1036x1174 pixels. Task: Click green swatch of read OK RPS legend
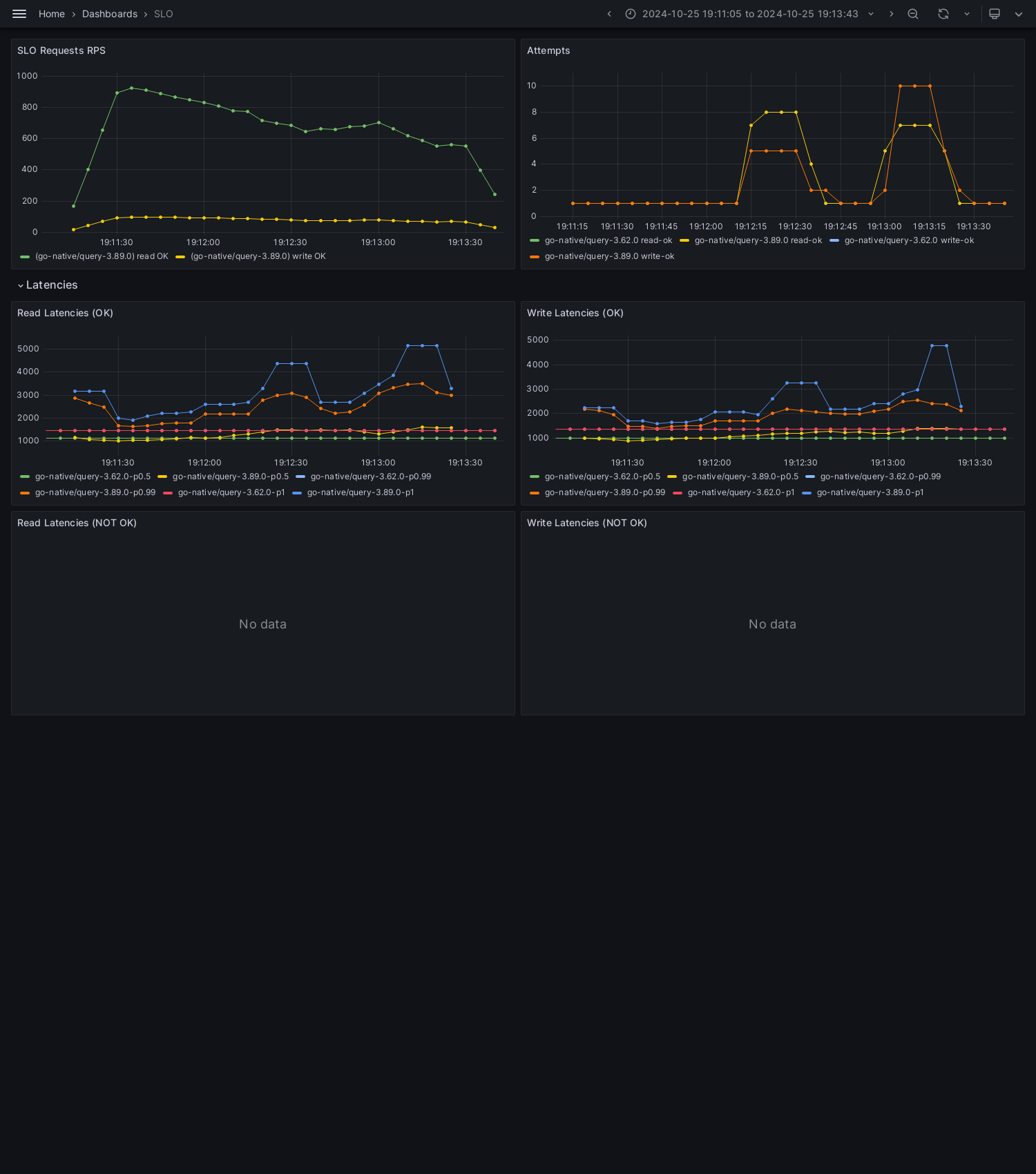pyautogui.click(x=25, y=256)
